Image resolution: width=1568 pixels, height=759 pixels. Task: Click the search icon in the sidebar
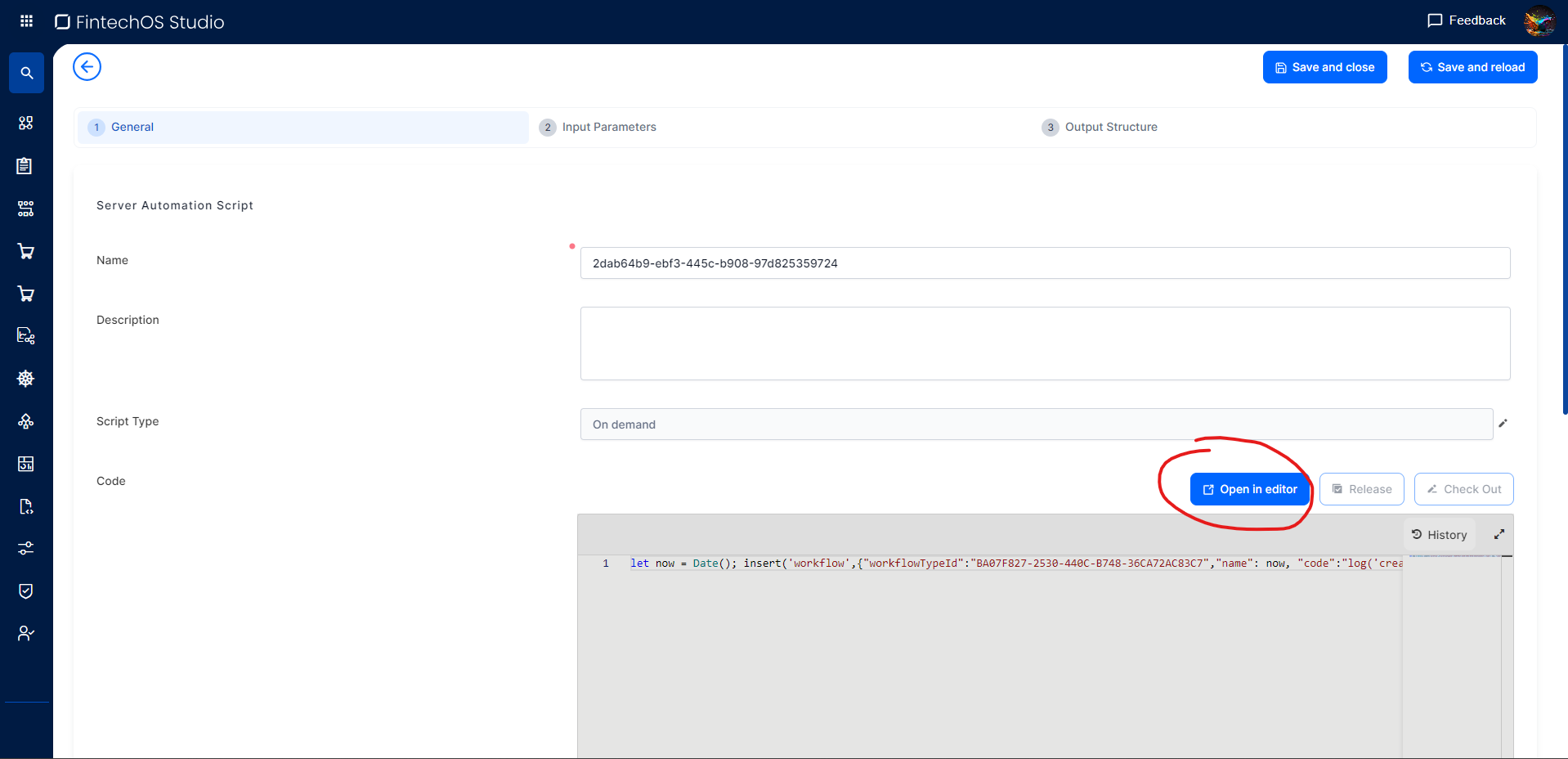26,73
